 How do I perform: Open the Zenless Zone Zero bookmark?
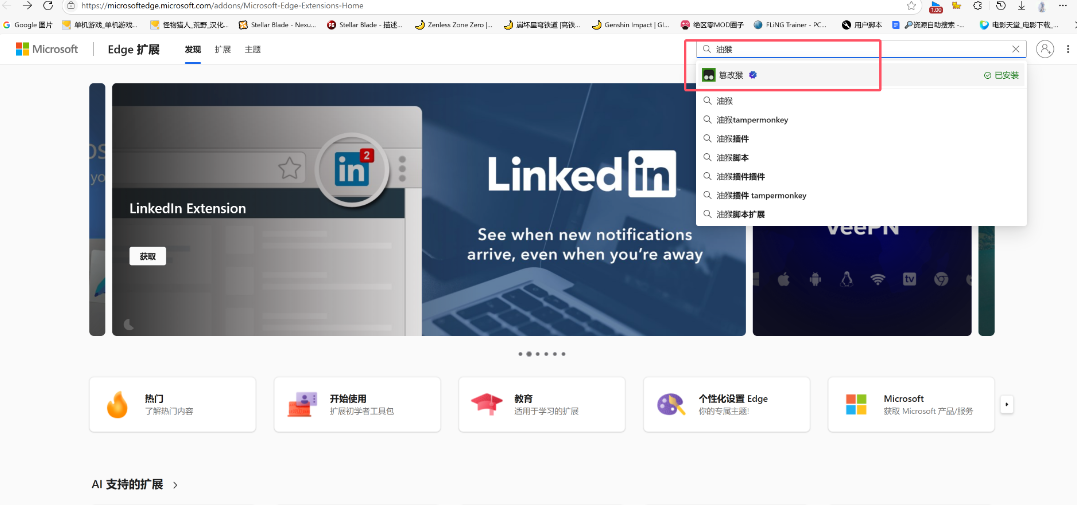click(x=453, y=25)
